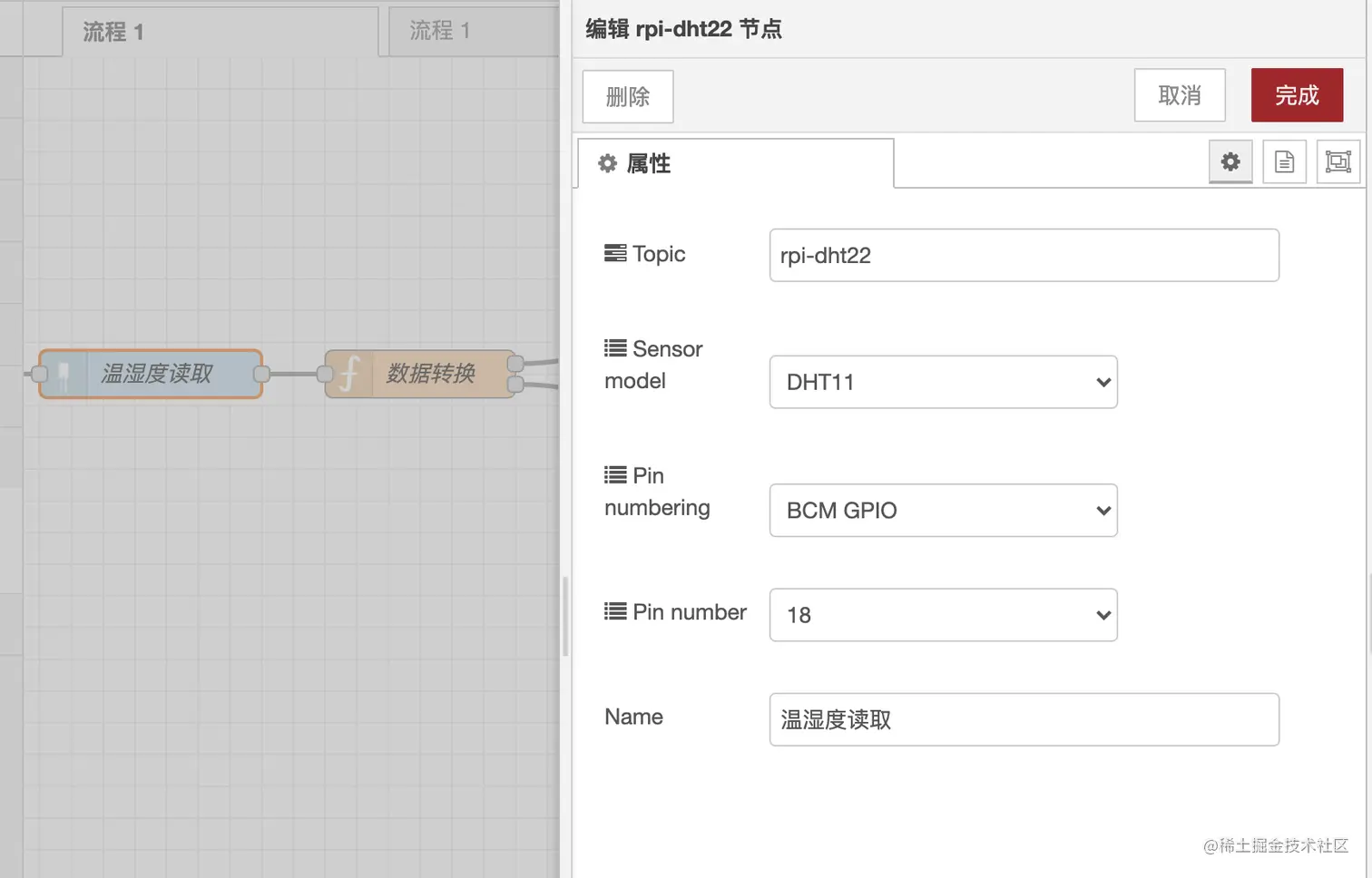Expand the Pin number dropdown
This screenshot has height=878, width=1372.
point(943,615)
